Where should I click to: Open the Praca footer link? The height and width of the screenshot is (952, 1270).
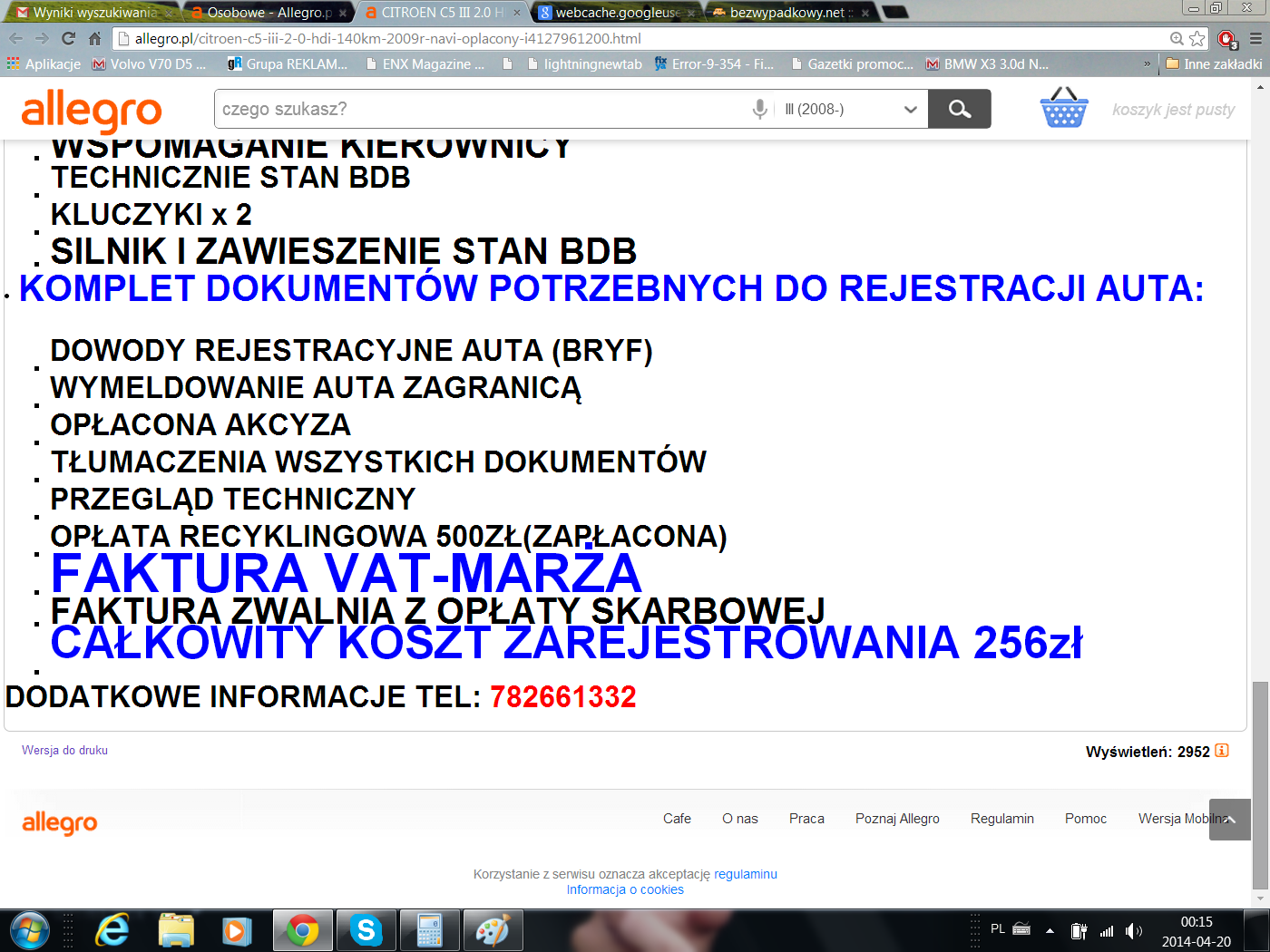[x=806, y=819]
